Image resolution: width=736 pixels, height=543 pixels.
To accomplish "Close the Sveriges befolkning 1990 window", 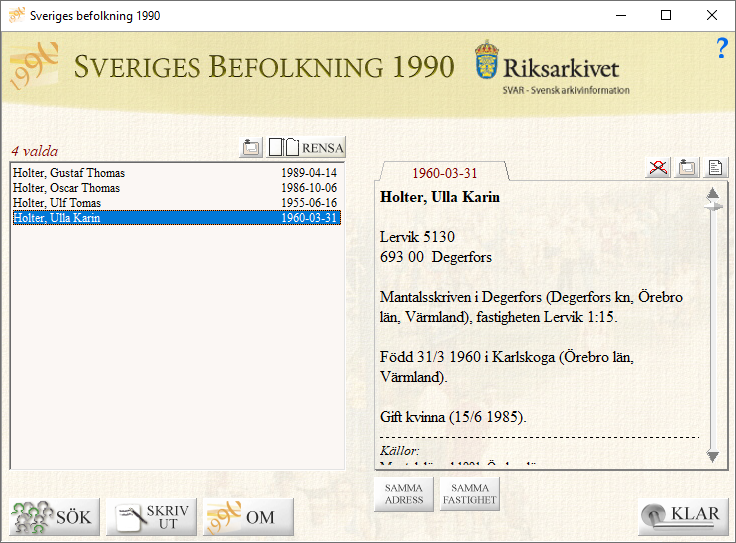I will tap(712, 15).
